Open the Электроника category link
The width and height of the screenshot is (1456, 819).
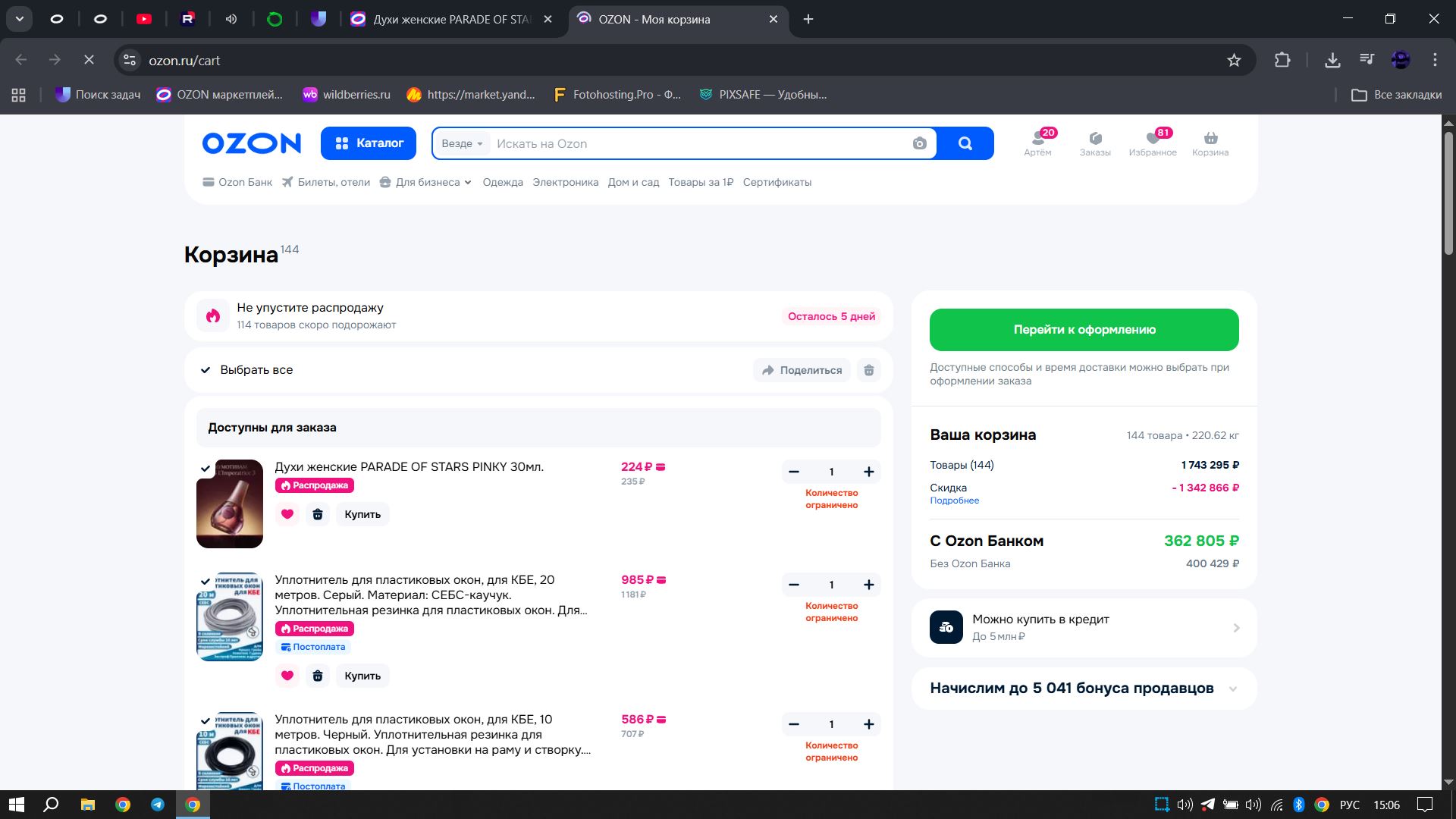click(565, 182)
